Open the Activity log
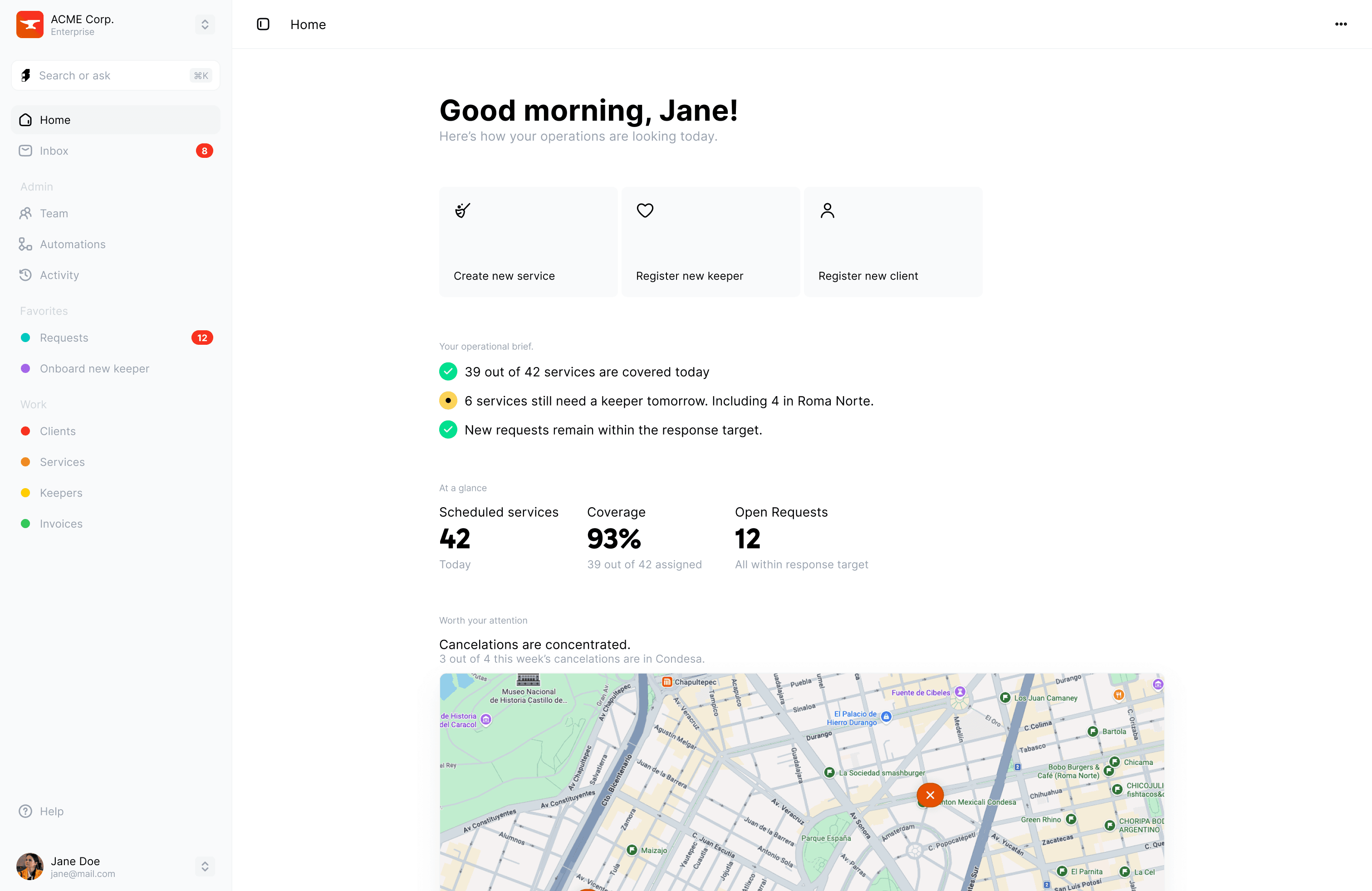Screen dimensions: 1372x891 click(x=115, y=275)
